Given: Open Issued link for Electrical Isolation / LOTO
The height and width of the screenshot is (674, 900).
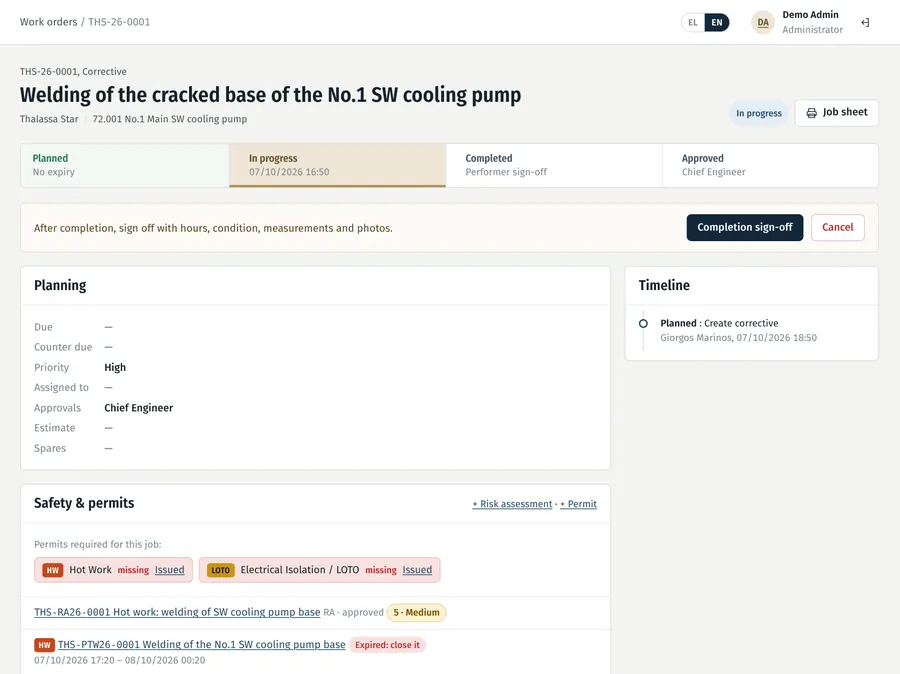Looking at the screenshot, I should (x=417, y=570).
